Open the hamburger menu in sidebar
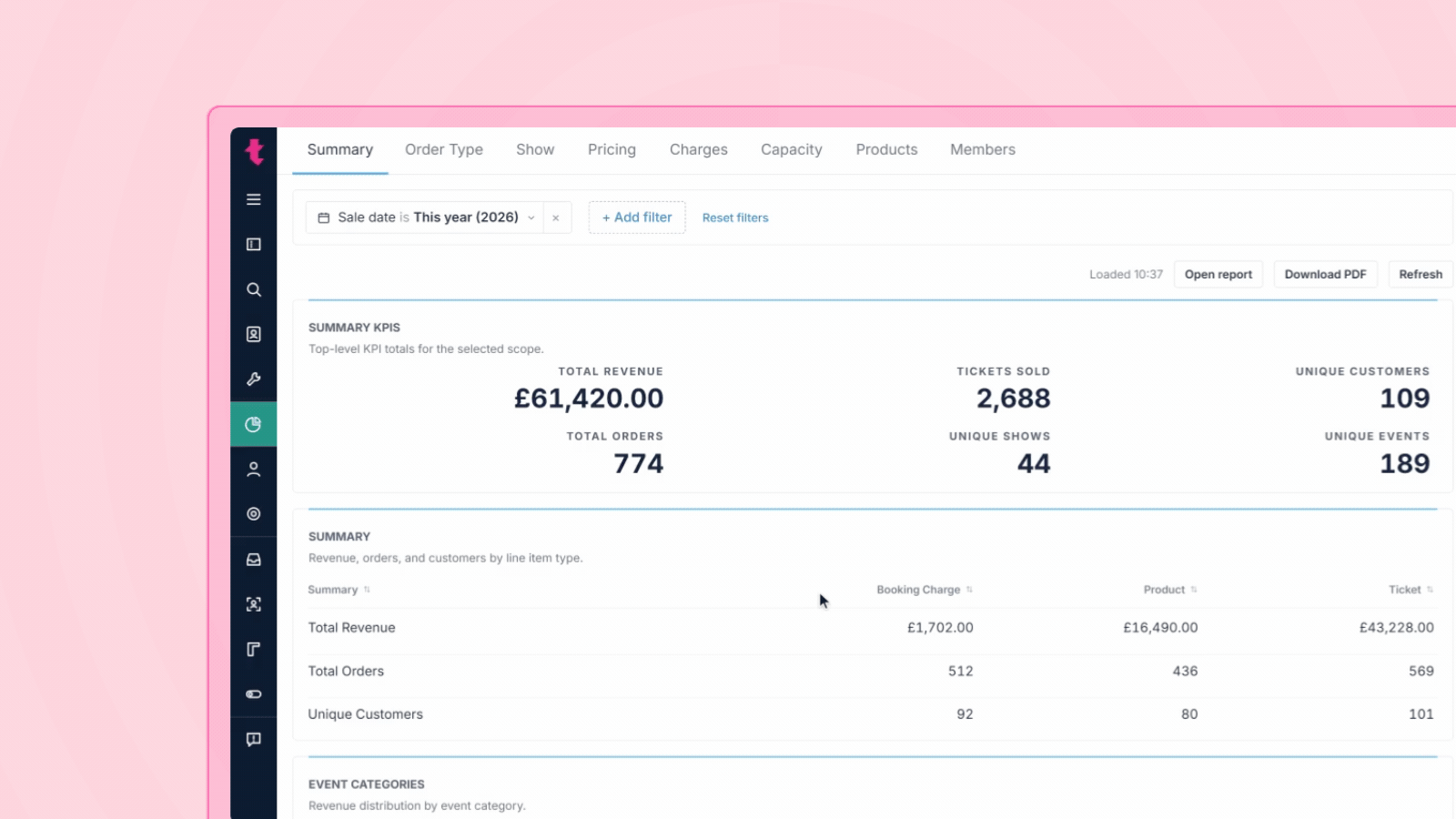Image resolution: width=1456 pixels, height=819 pixels. pos(254,199)
